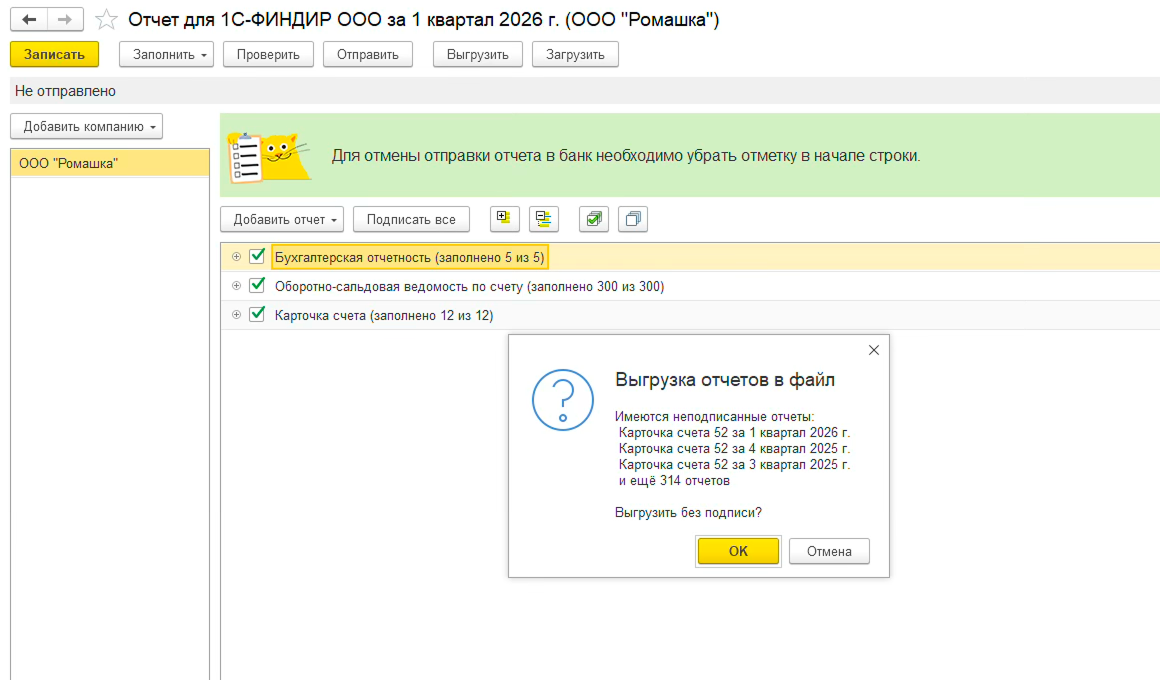Click the cat with checklist picture
The height and width of the screenshot is (680, 1160).
pyautogui.click(x=269, y=156)
